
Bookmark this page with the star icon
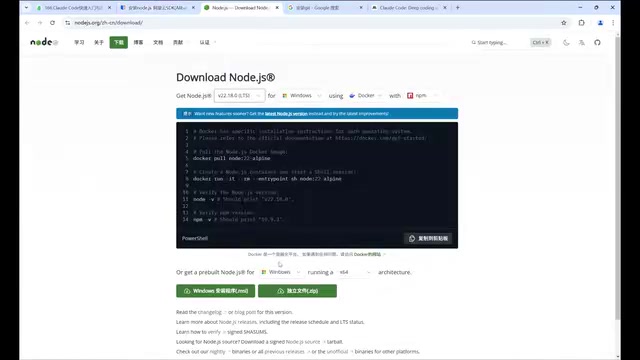(564, 23)
